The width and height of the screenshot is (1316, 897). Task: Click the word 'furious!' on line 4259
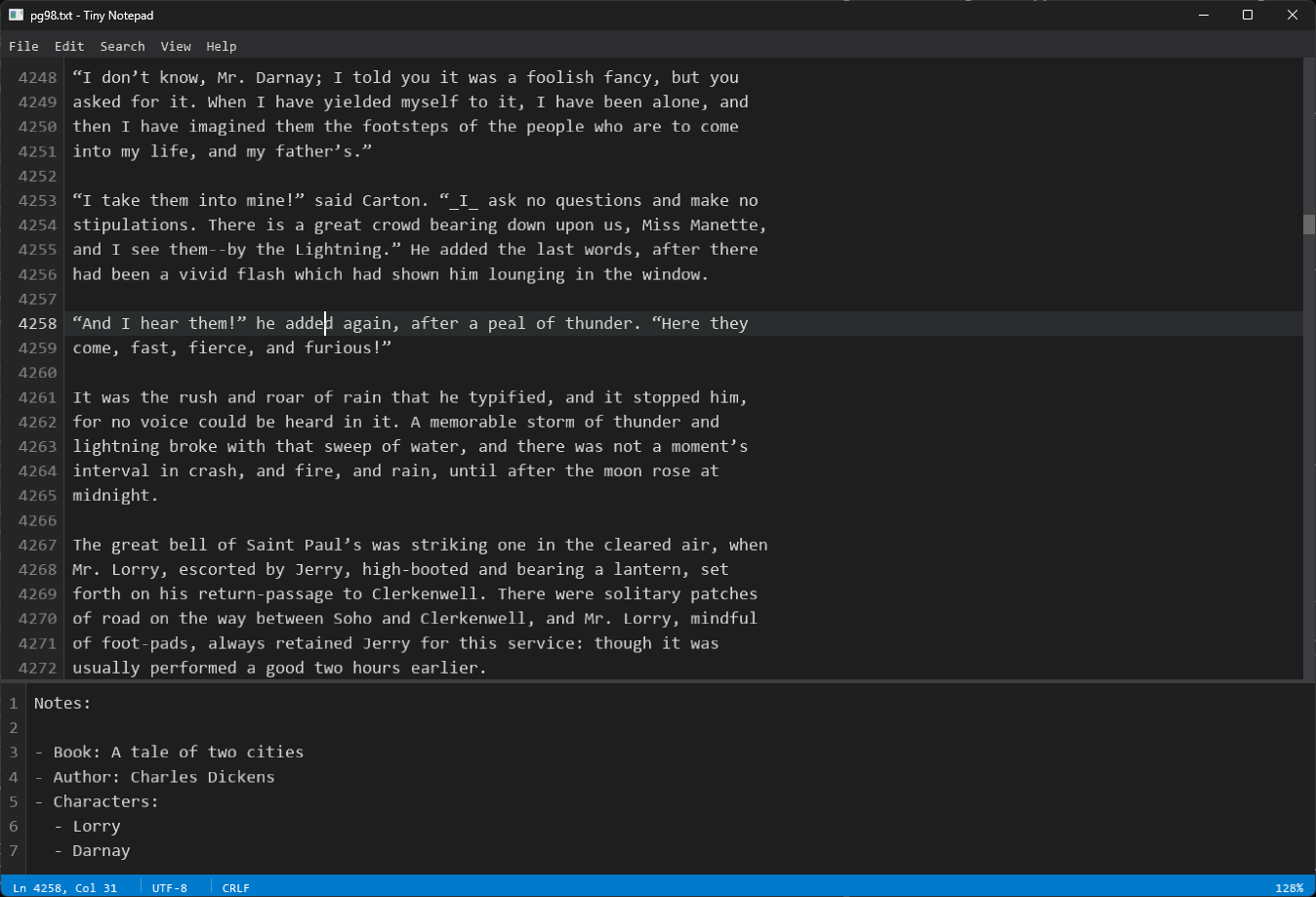[x=344, y=347]
